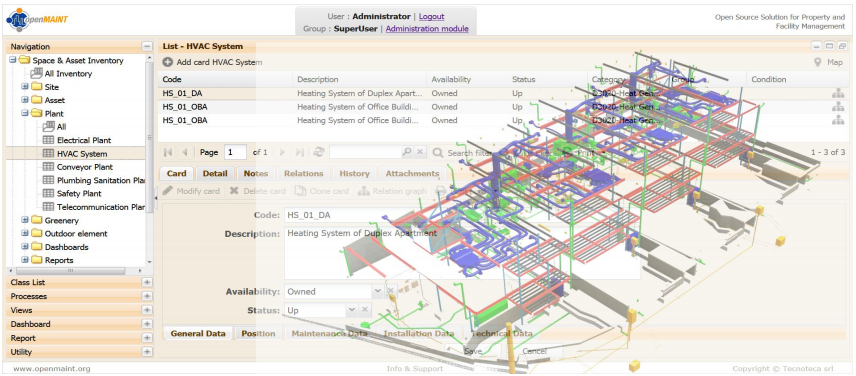This screenshot has width=856, height=376.
Task: Open All Inventory in navigation tree
Action: [69, 74]
